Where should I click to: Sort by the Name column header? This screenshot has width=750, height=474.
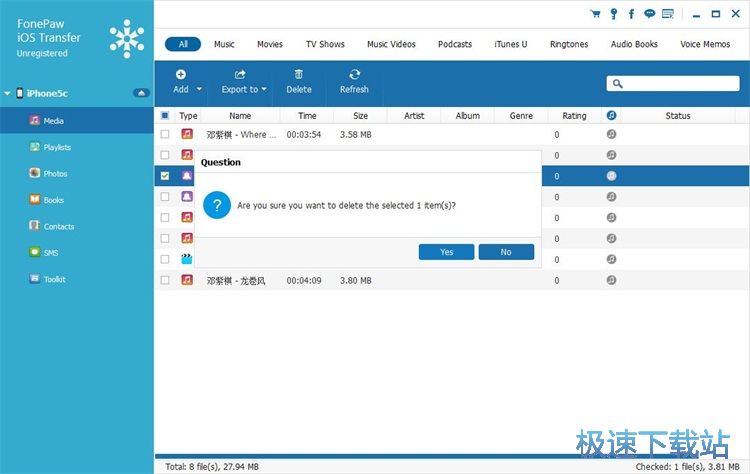click(240, 116)
